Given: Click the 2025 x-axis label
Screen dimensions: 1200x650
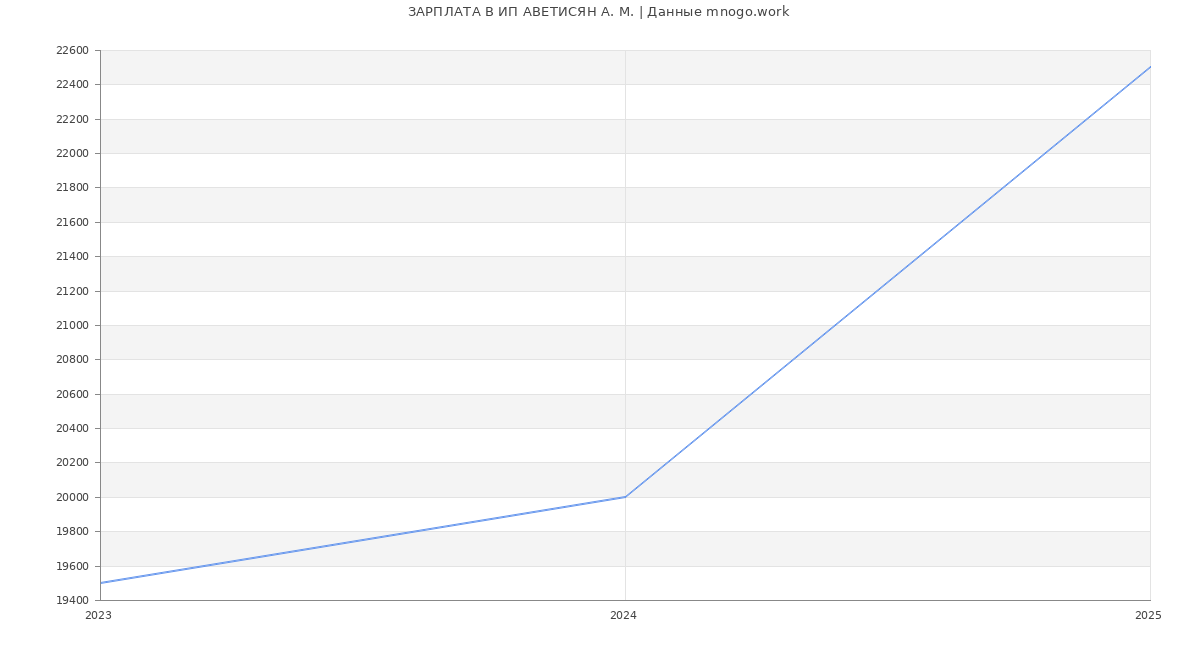Looking at the screenshot, I should pos(1148,616).
